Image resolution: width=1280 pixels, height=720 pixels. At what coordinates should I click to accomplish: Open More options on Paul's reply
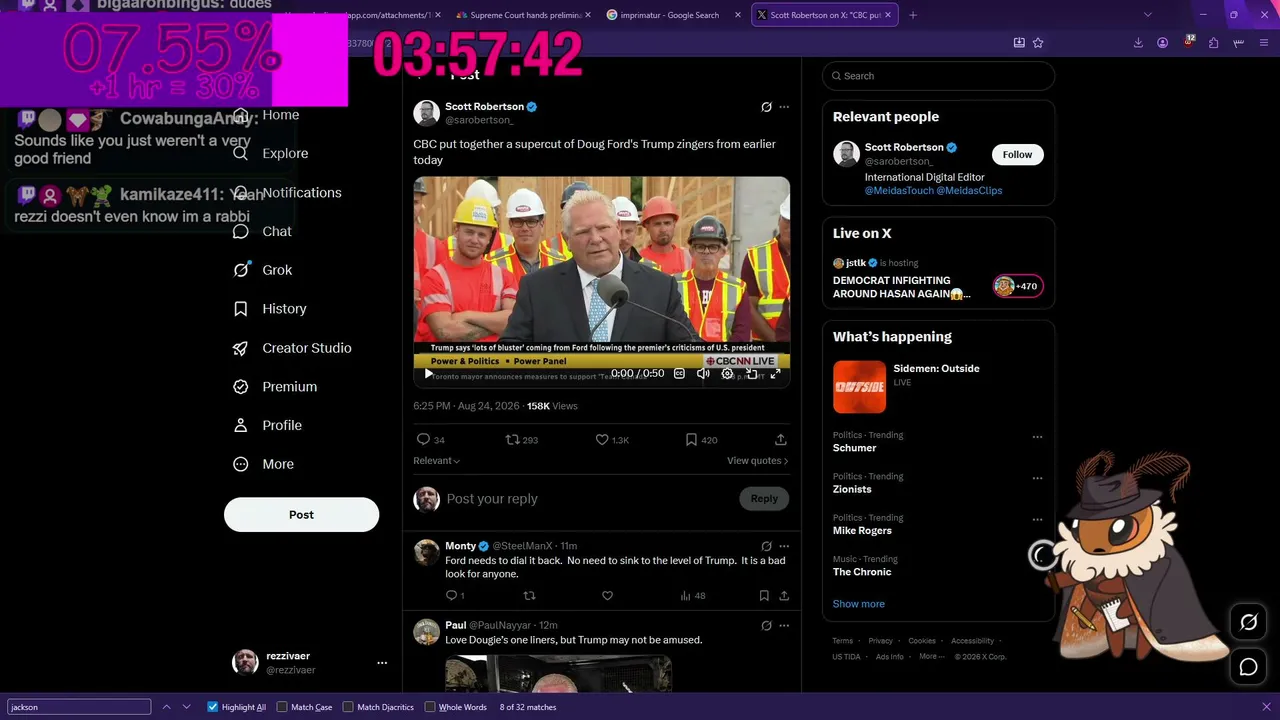(784, 626)
